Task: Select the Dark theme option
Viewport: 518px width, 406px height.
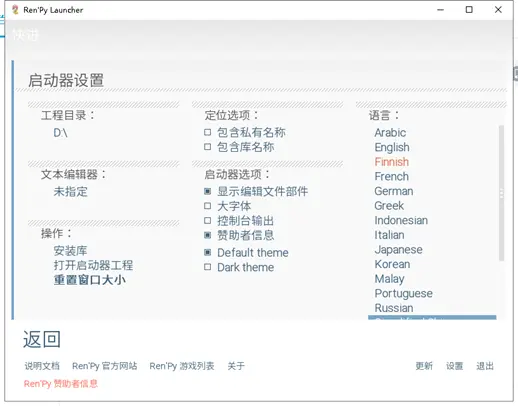Action: (x=208, y=267)
